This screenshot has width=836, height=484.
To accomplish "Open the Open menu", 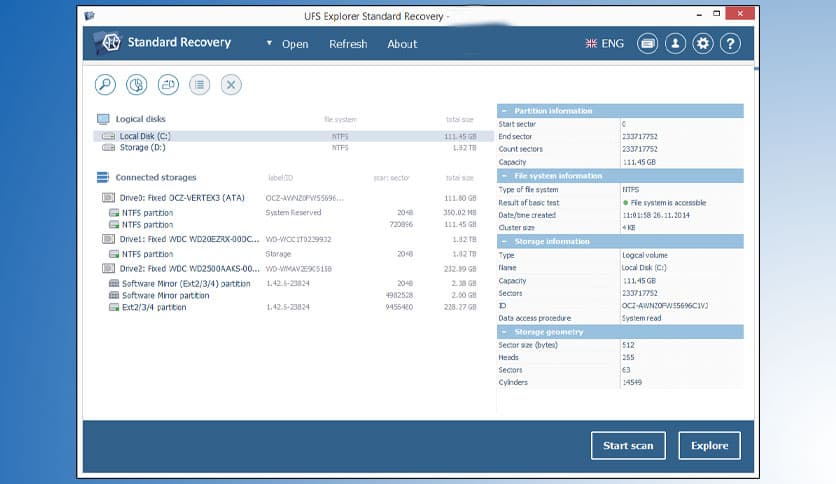I will coord(295,44).
